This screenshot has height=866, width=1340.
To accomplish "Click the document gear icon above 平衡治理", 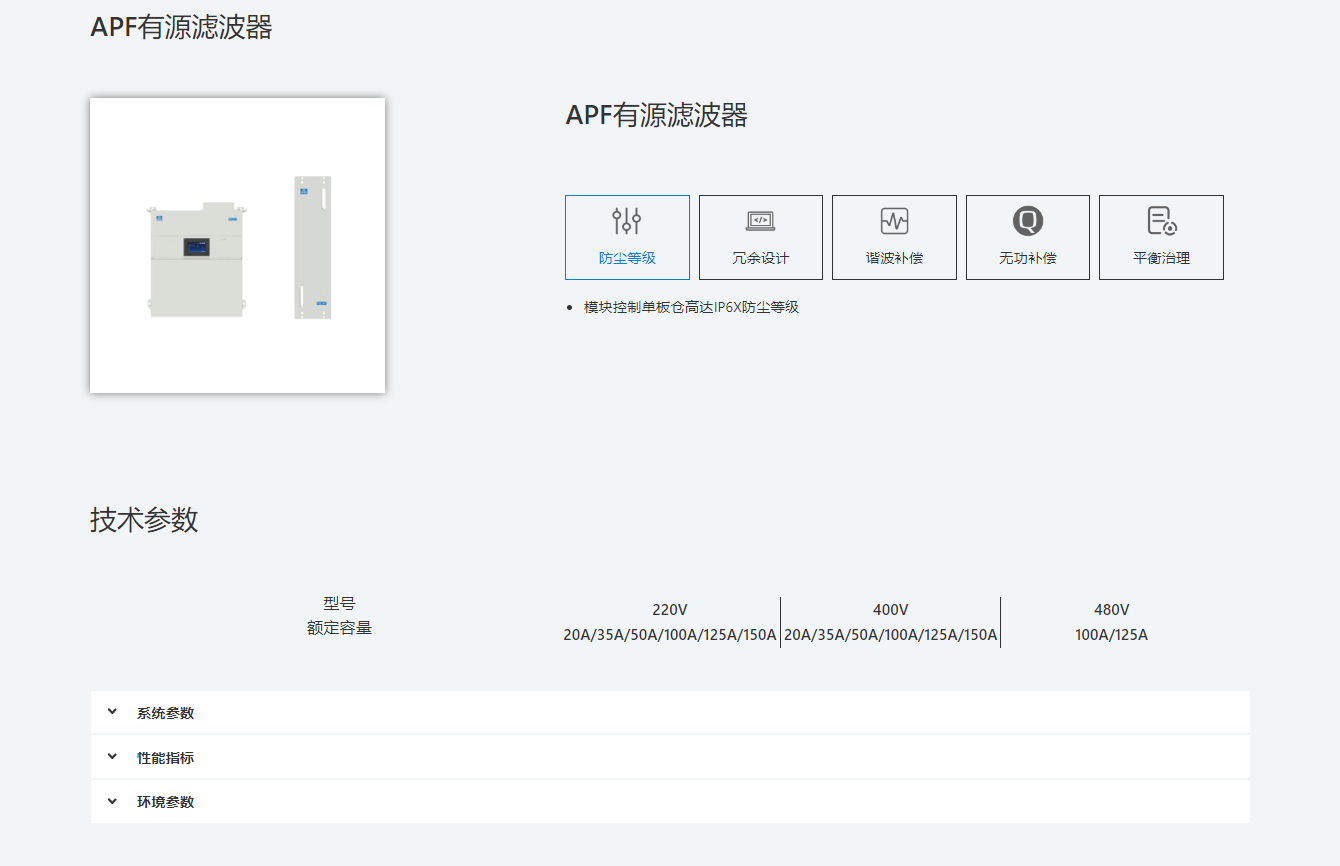I will pyautogui.click(x=1161, y=221).
